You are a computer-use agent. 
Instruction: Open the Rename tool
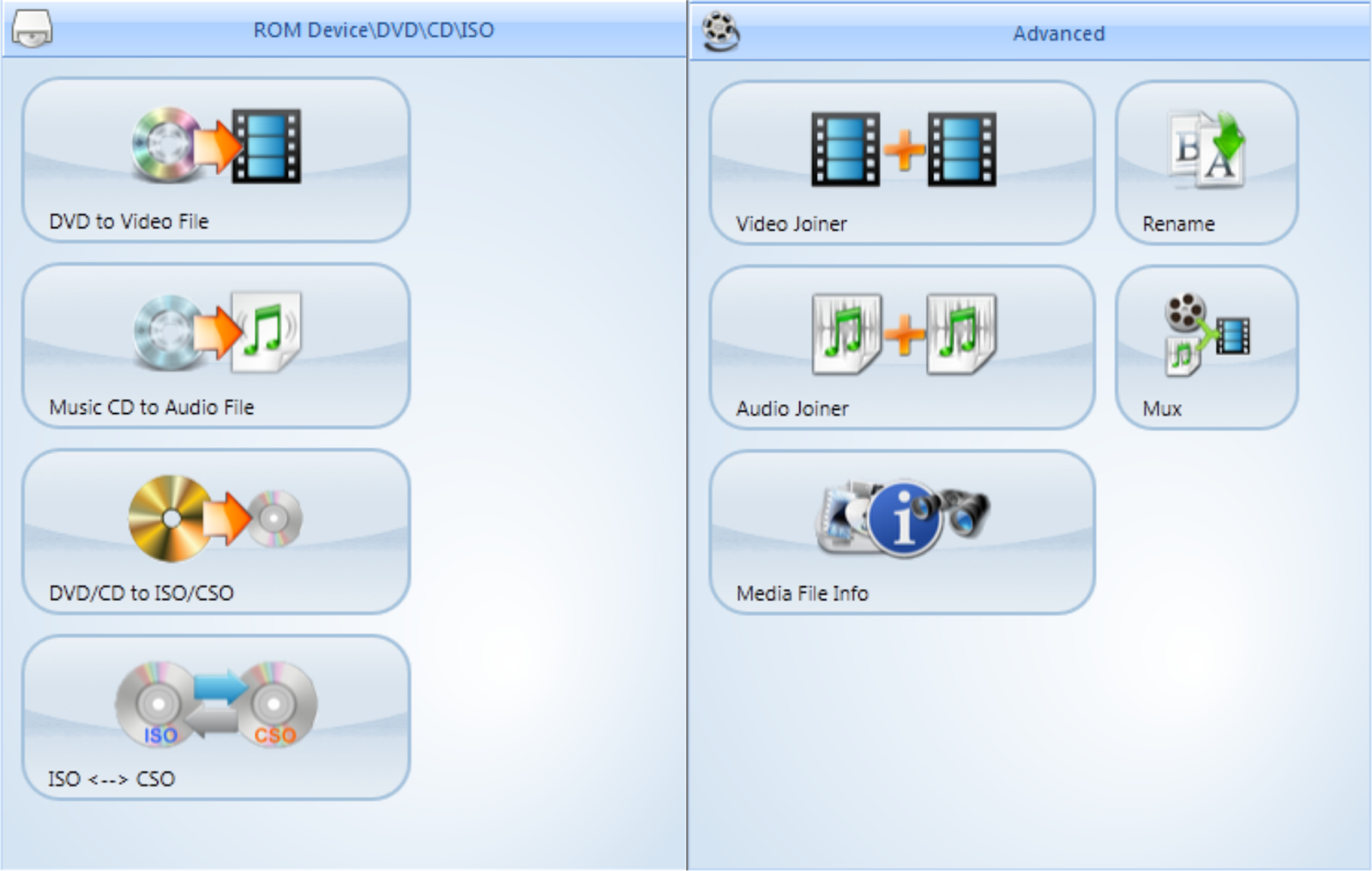tap(1207, 163)
